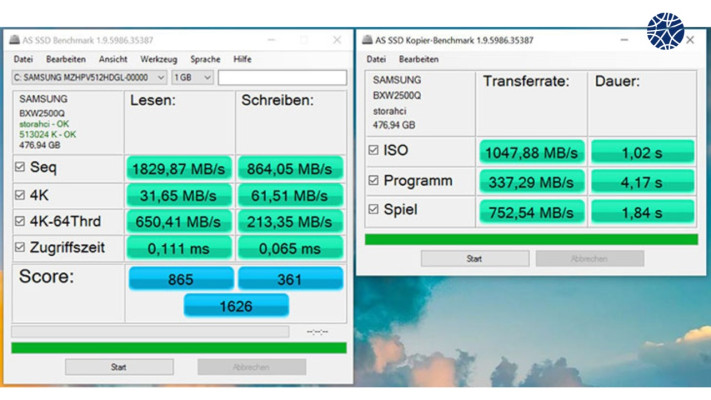Click the Dauer column header

[617, 81]
